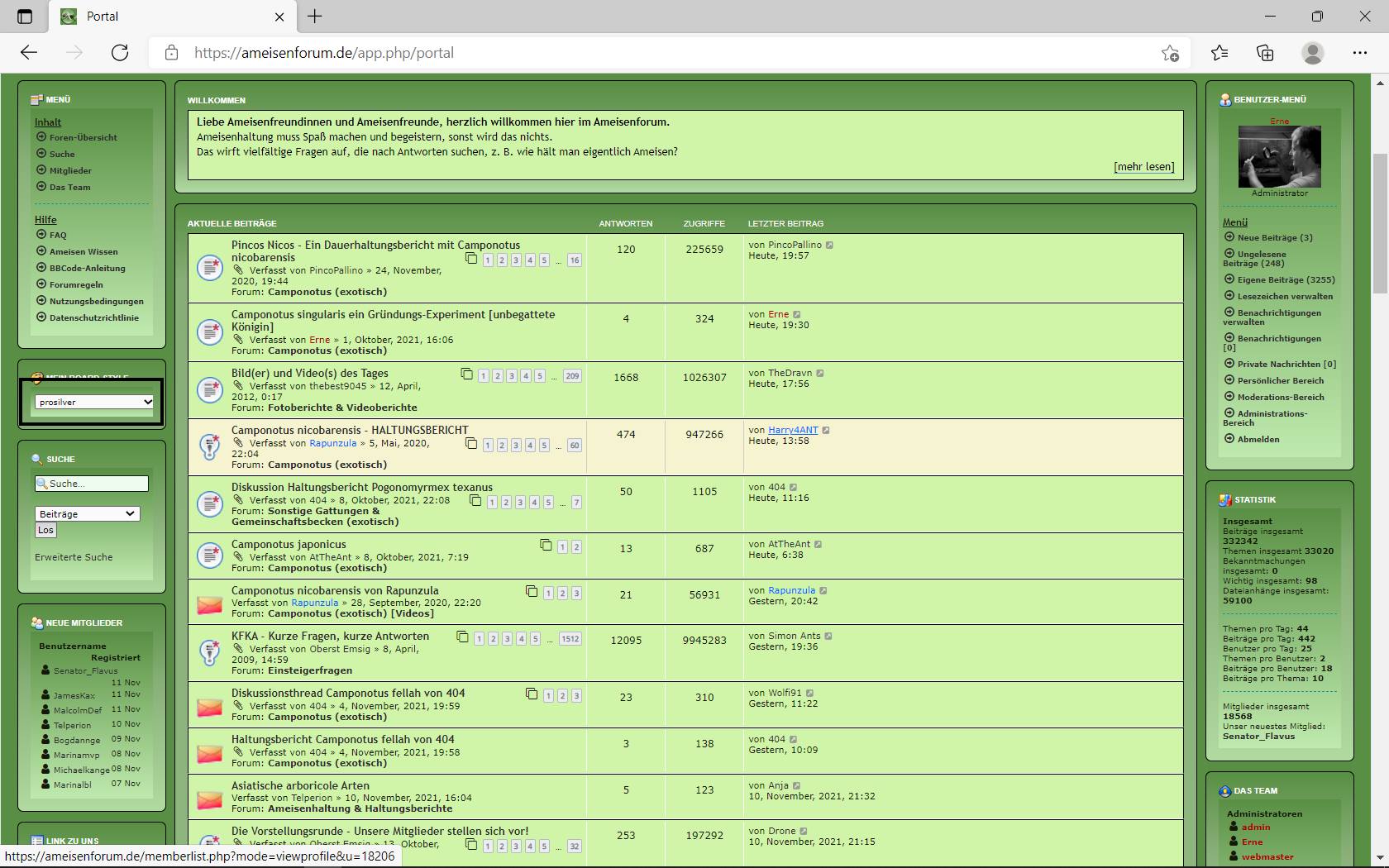Open the prosilver board style dropdown

tap(94, 403)
